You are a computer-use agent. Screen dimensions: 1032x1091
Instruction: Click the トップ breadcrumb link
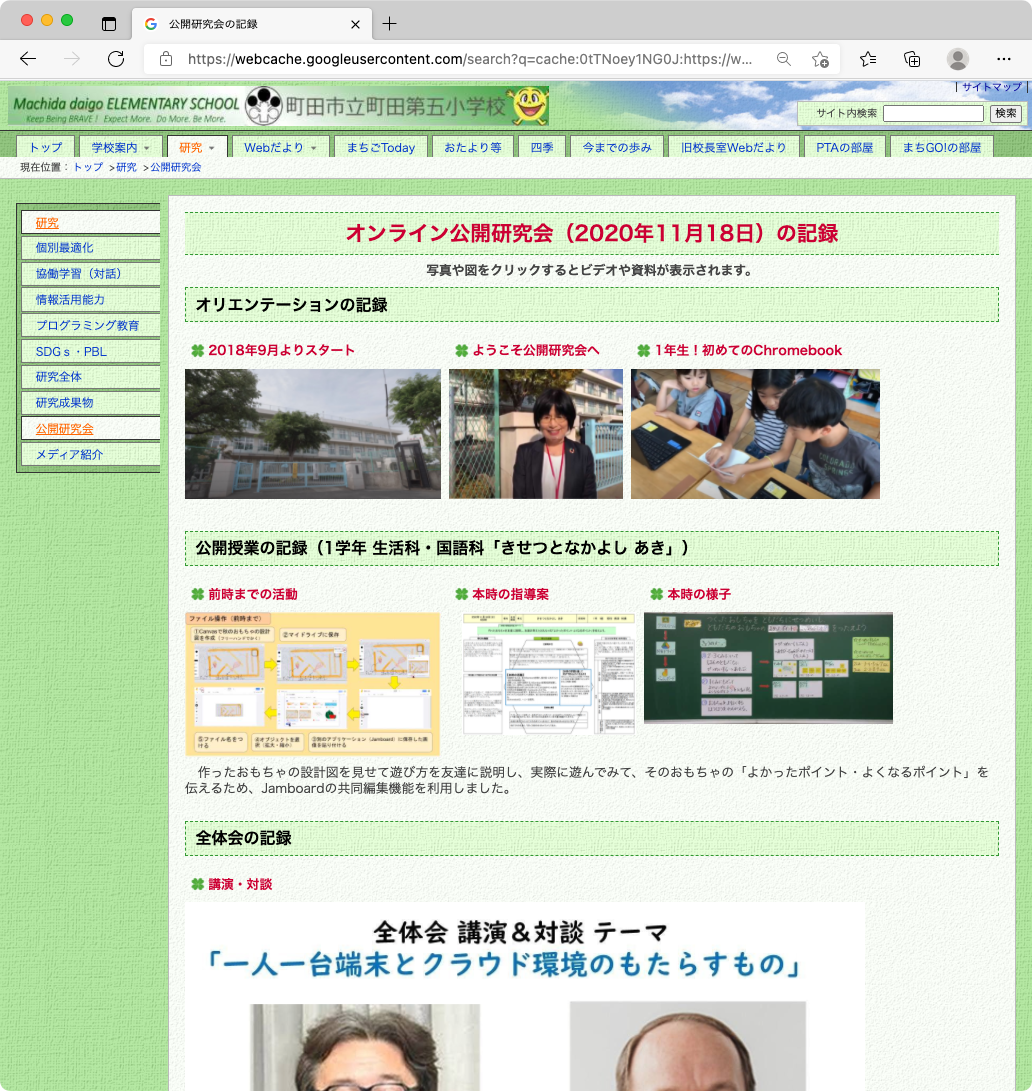(88, 167)
